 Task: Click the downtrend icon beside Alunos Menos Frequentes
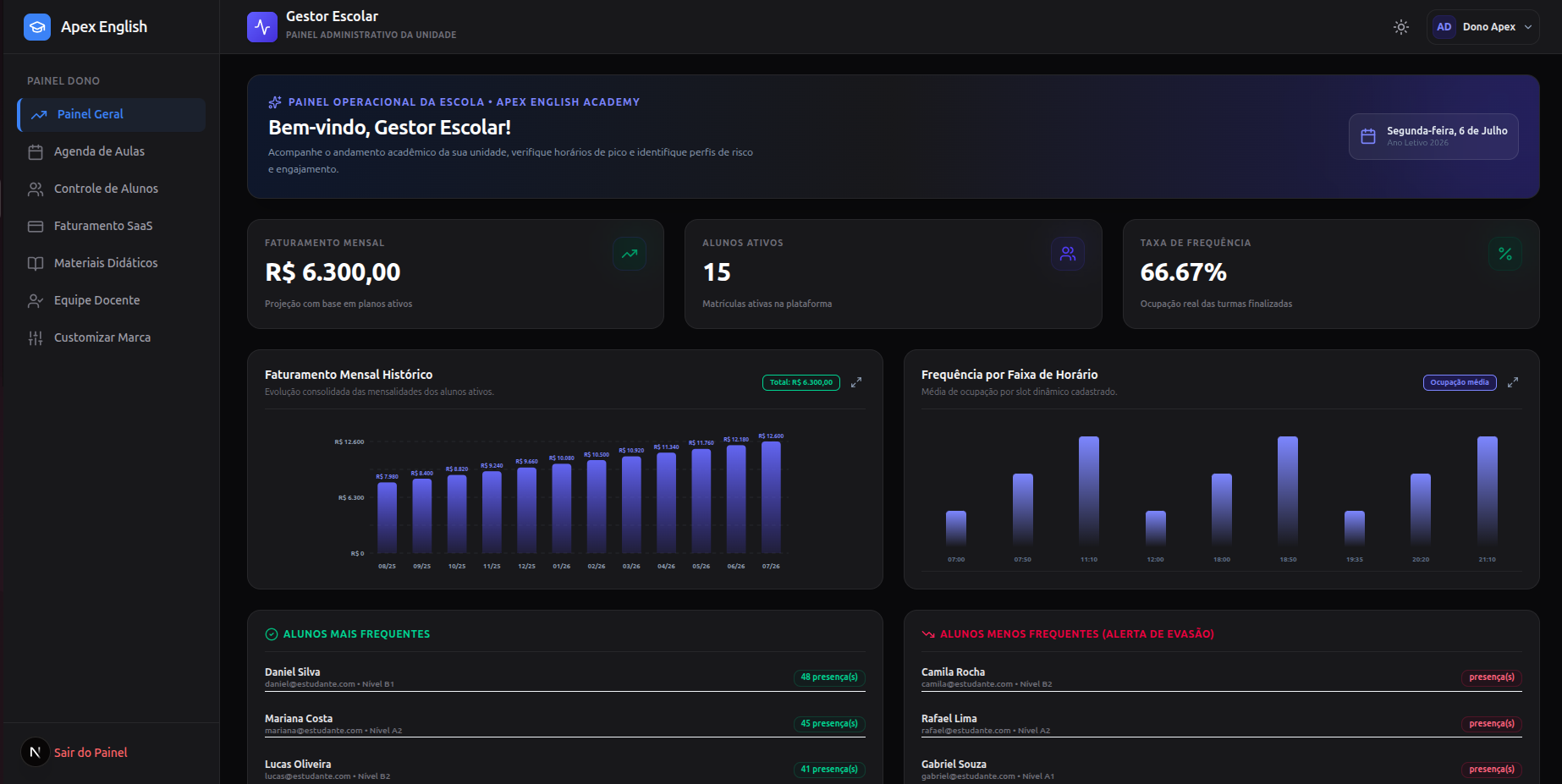click(928, 634)
